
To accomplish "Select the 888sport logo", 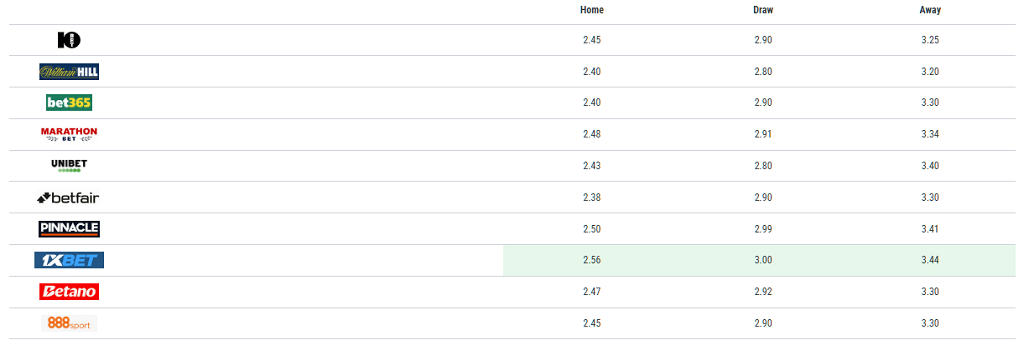I will tap(69, 323).
